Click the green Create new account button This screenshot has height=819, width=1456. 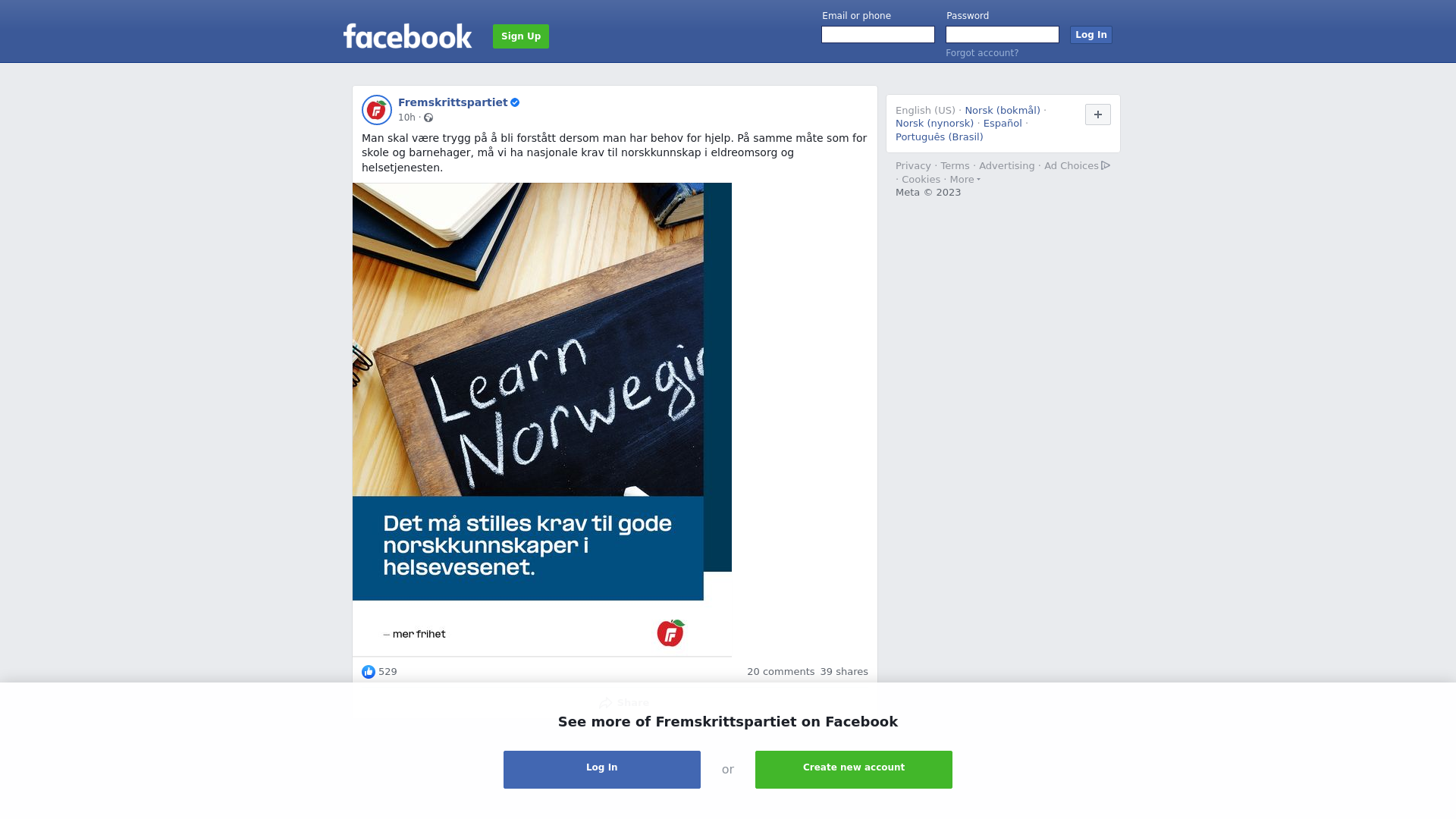tap(854, 770)
